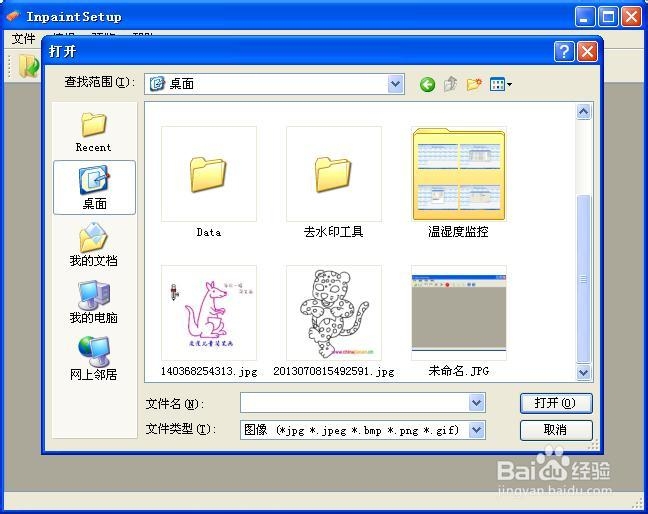Open 网上邻居 in the places bar
The width and height of the screenshot is (648, 514).
tap(93, 359)
